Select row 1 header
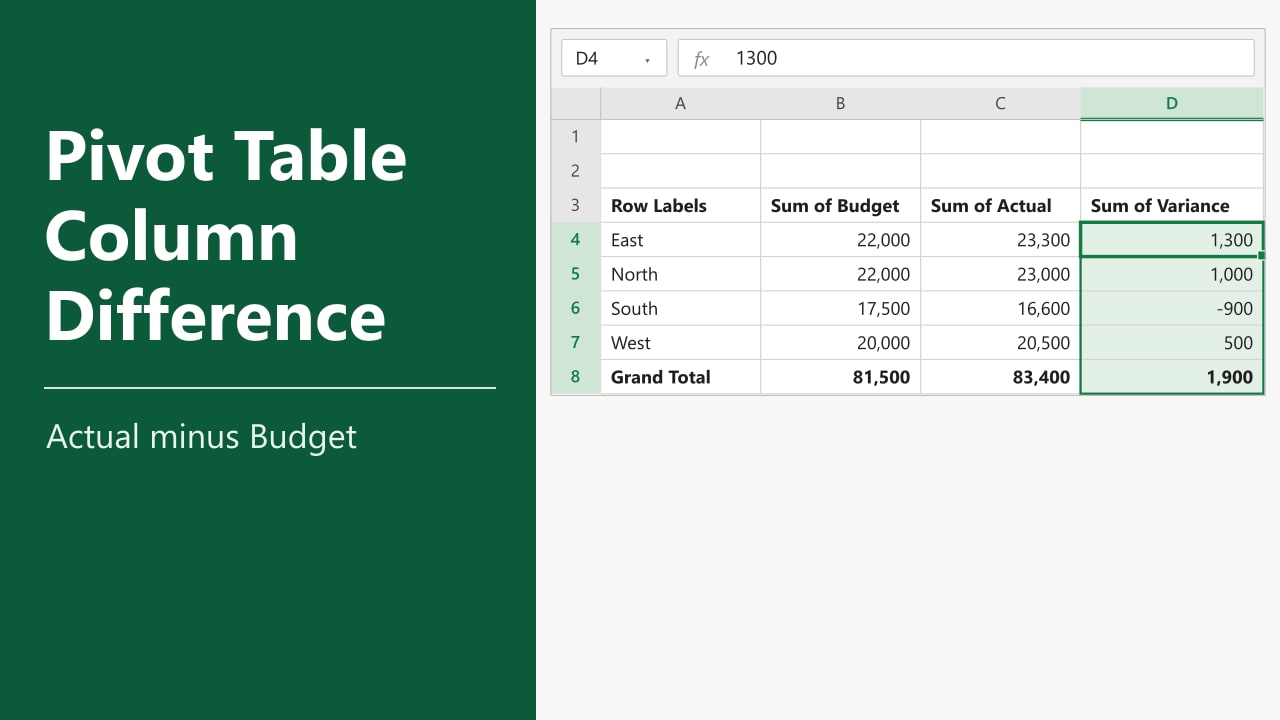The width and height of the screenshot is (1280, 720). [x=576, y=137]
